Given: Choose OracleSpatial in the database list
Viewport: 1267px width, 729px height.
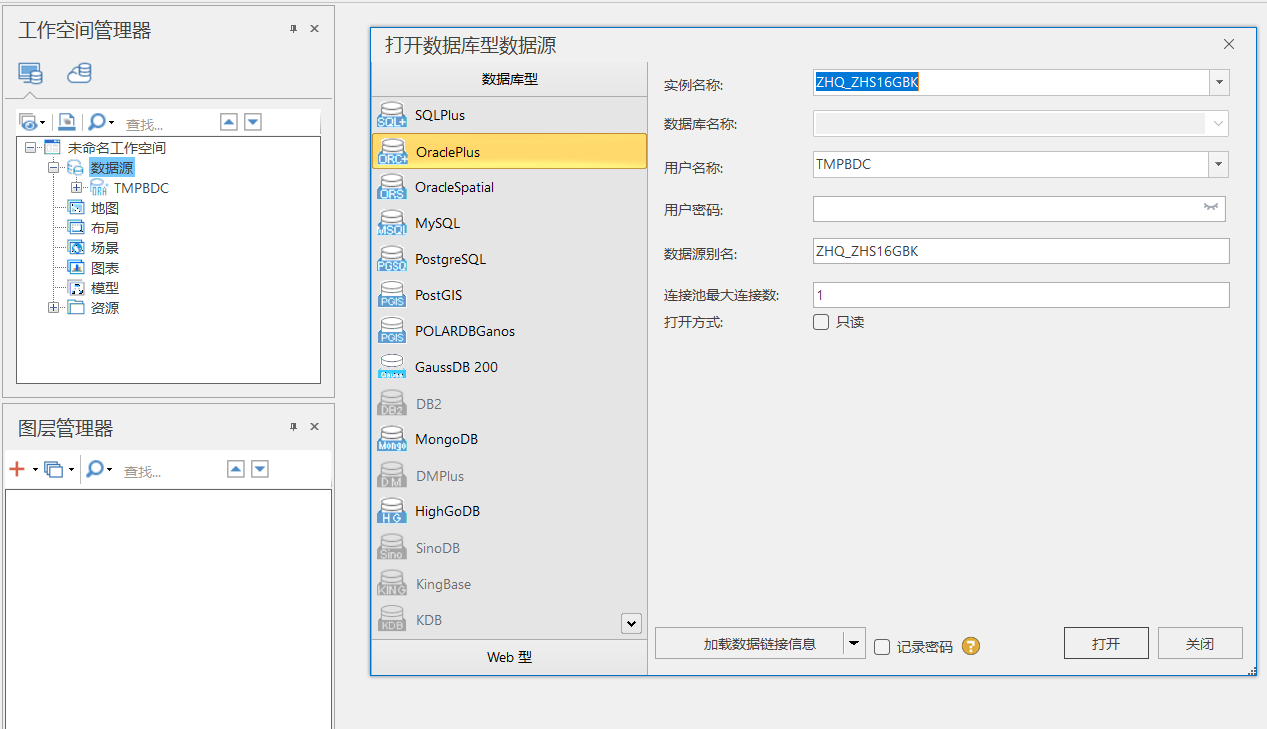Looking at the screenshot, I should click(509, 187).
